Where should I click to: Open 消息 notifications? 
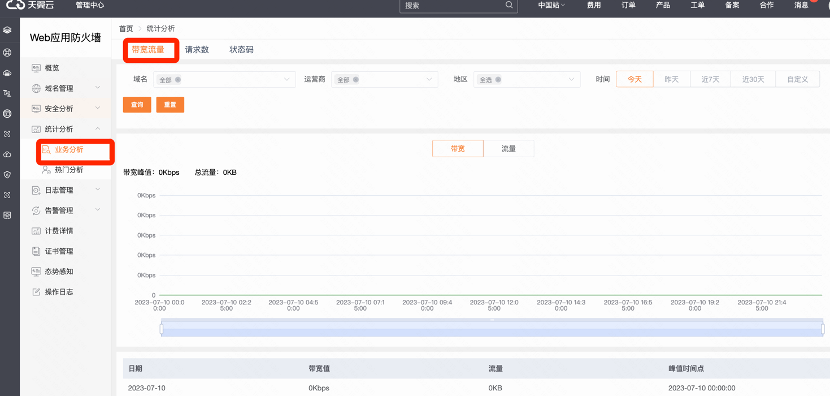pos(801,5)
